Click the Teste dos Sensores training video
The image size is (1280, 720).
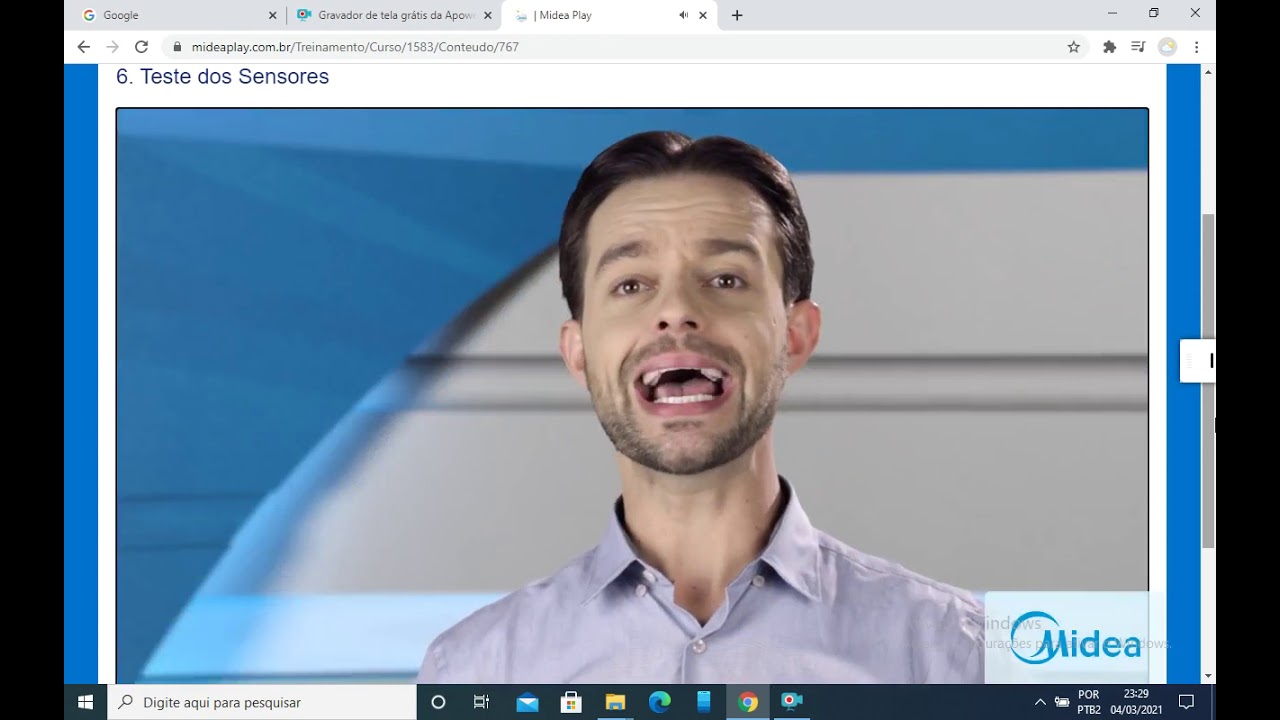pyautogui.click(x=632, y=395)
